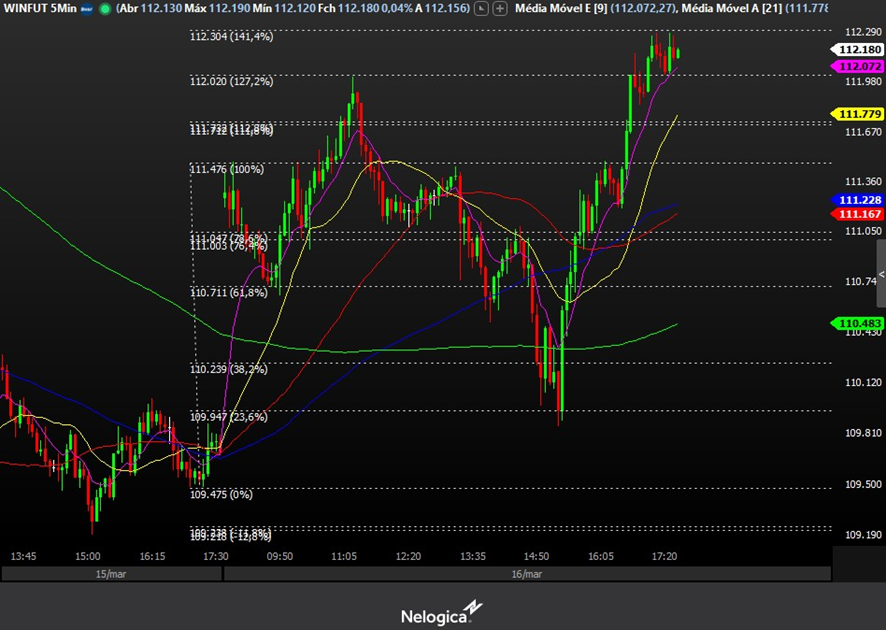The height and width of the screenshot is (630, 886).
Task: Click the 15/mar date bar
Action: tap(111, 574)
